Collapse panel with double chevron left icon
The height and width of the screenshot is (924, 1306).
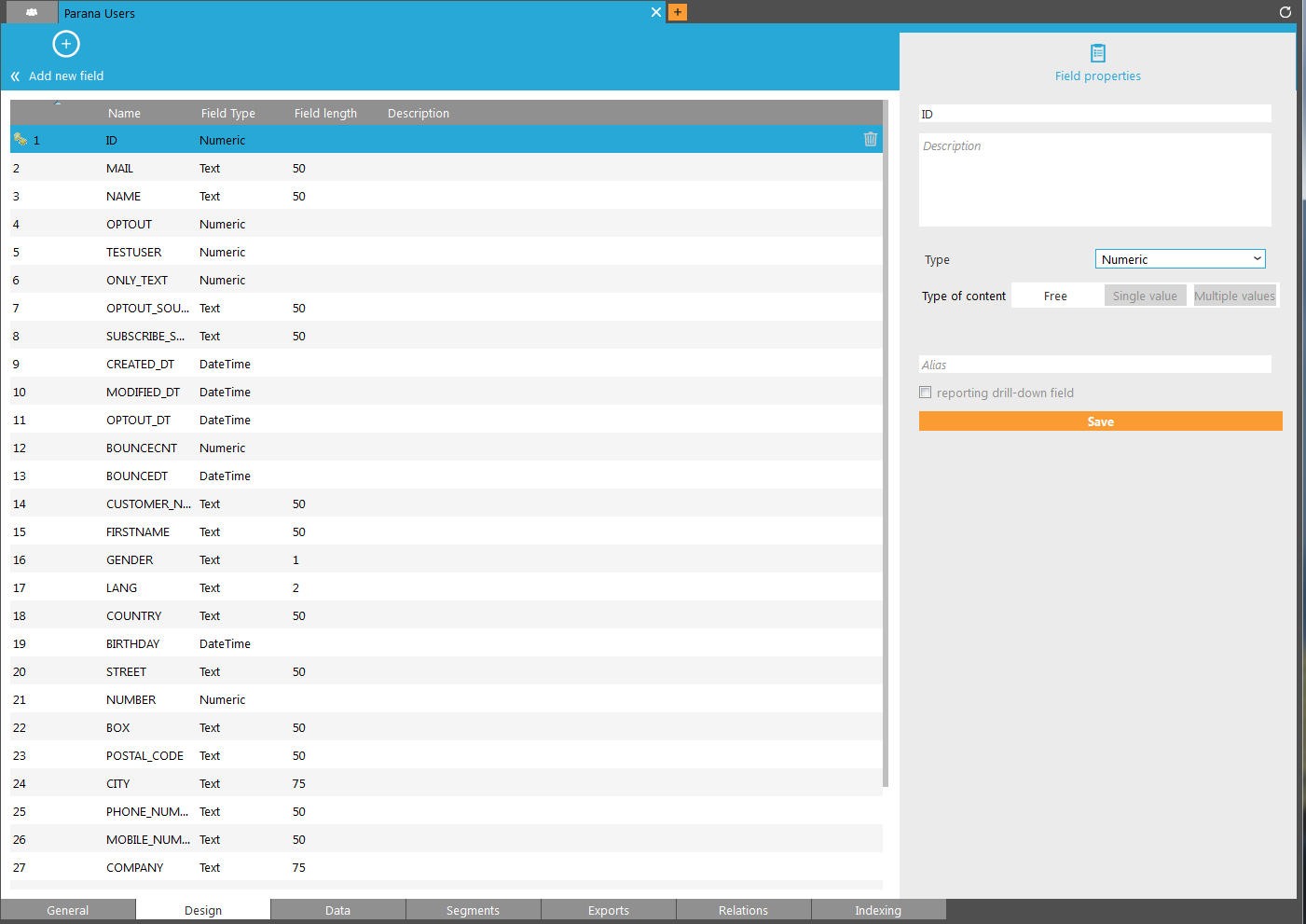point(15,76)
